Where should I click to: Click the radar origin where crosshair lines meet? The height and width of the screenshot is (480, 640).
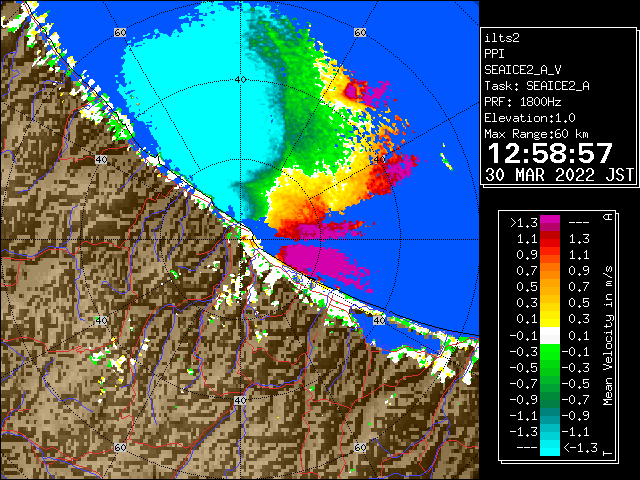point(240,240)
